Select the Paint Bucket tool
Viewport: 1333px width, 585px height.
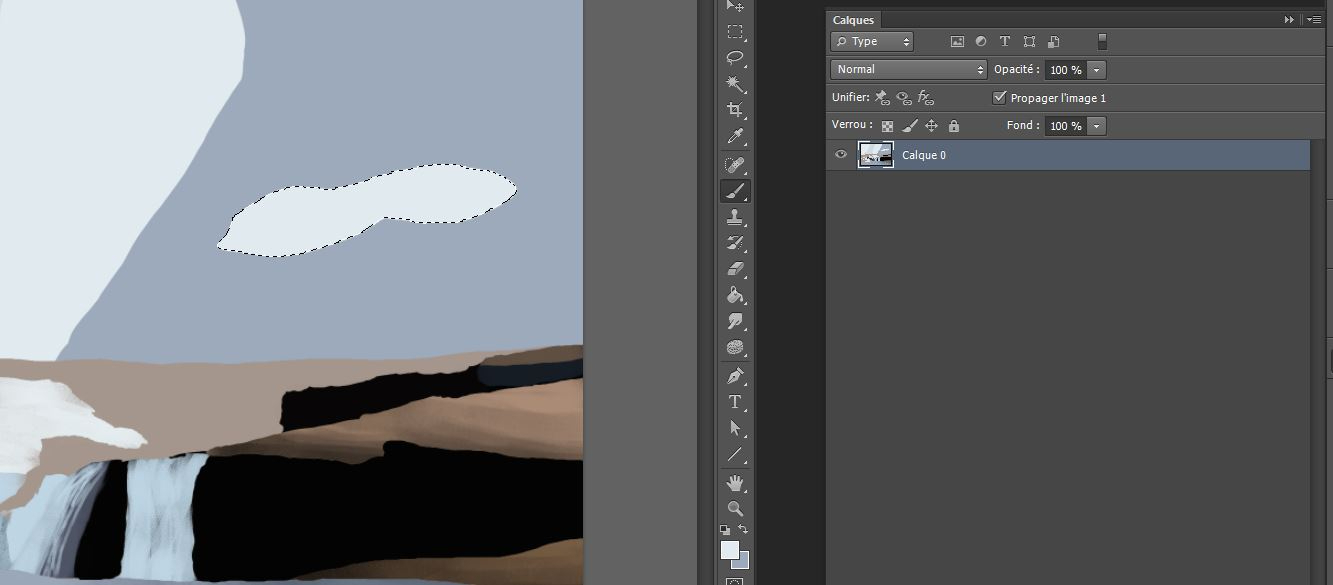click(735, 295)
